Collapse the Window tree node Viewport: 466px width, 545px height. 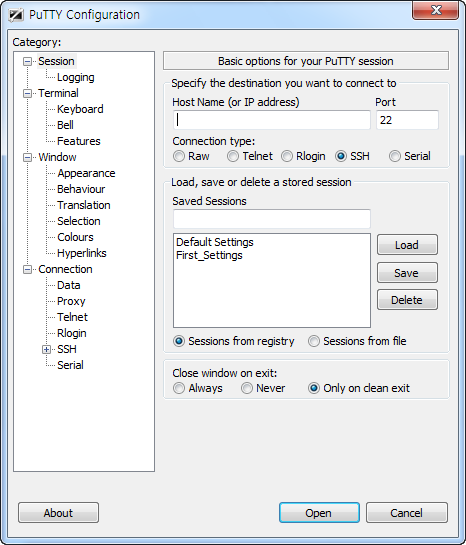coord(27,157)
